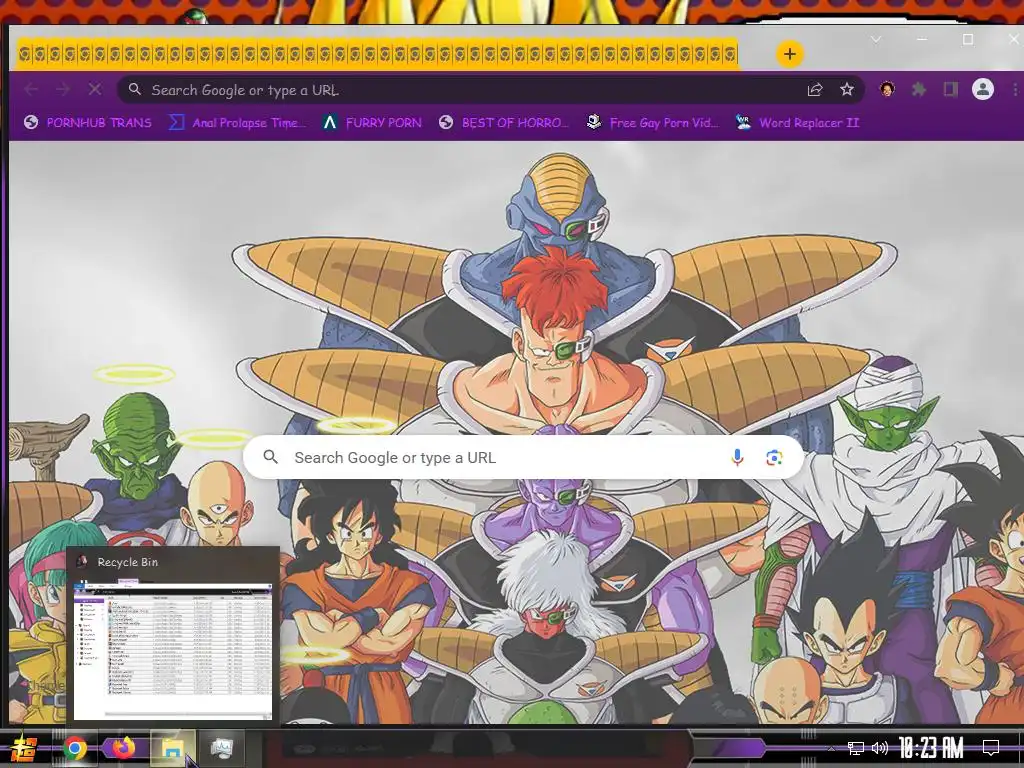Open a new tab with the plus button
This screenshot has height=768, width=1024.
coord(790,54)
